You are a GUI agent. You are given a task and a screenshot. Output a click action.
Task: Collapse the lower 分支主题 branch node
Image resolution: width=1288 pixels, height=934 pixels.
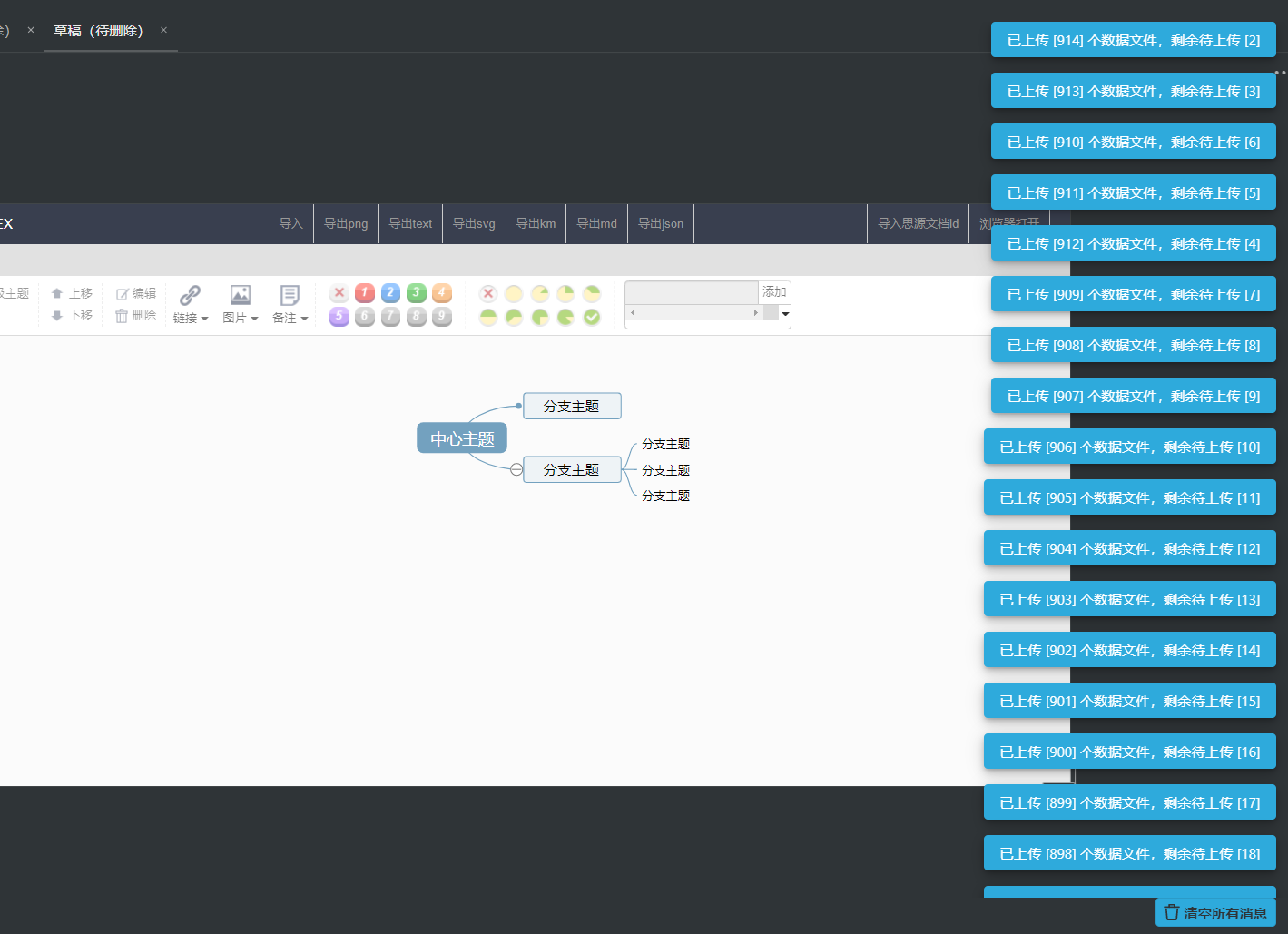(516, 469)
